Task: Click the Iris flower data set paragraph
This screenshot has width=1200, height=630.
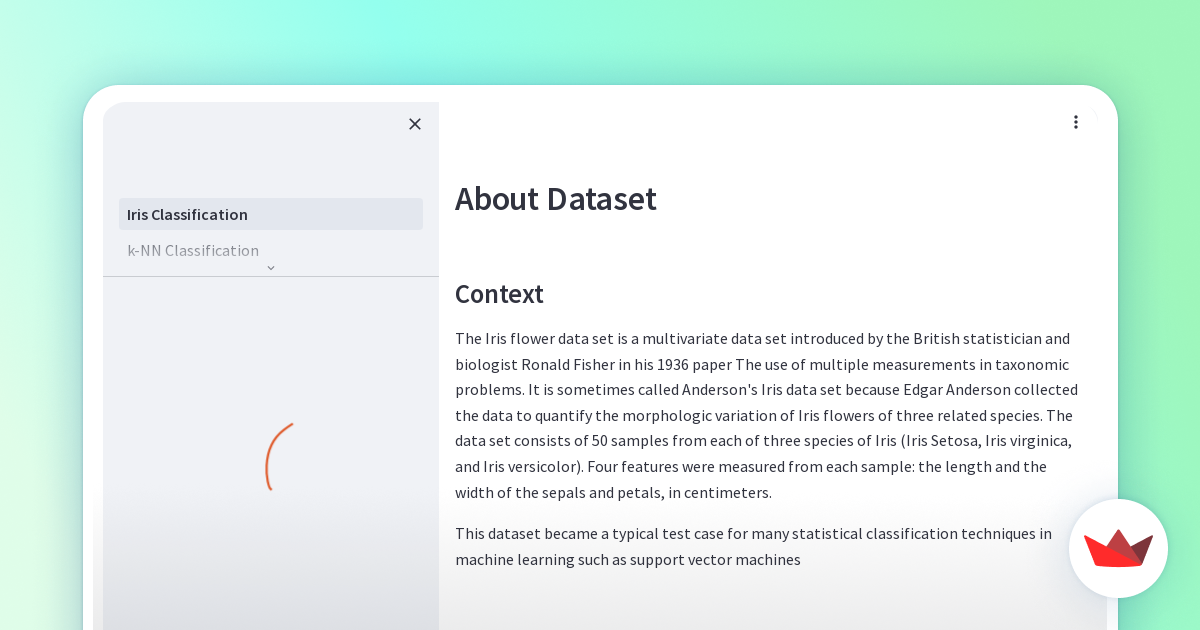Action: pos(766,415)
